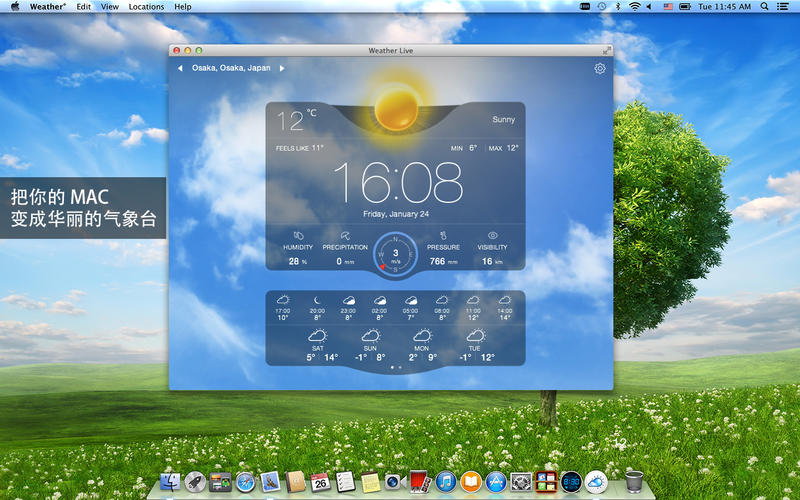Image resolution: width=800 pixels, height=500 pixels.
Task: Click the Pressure gauge icon
Action: (x=443, y=236)
